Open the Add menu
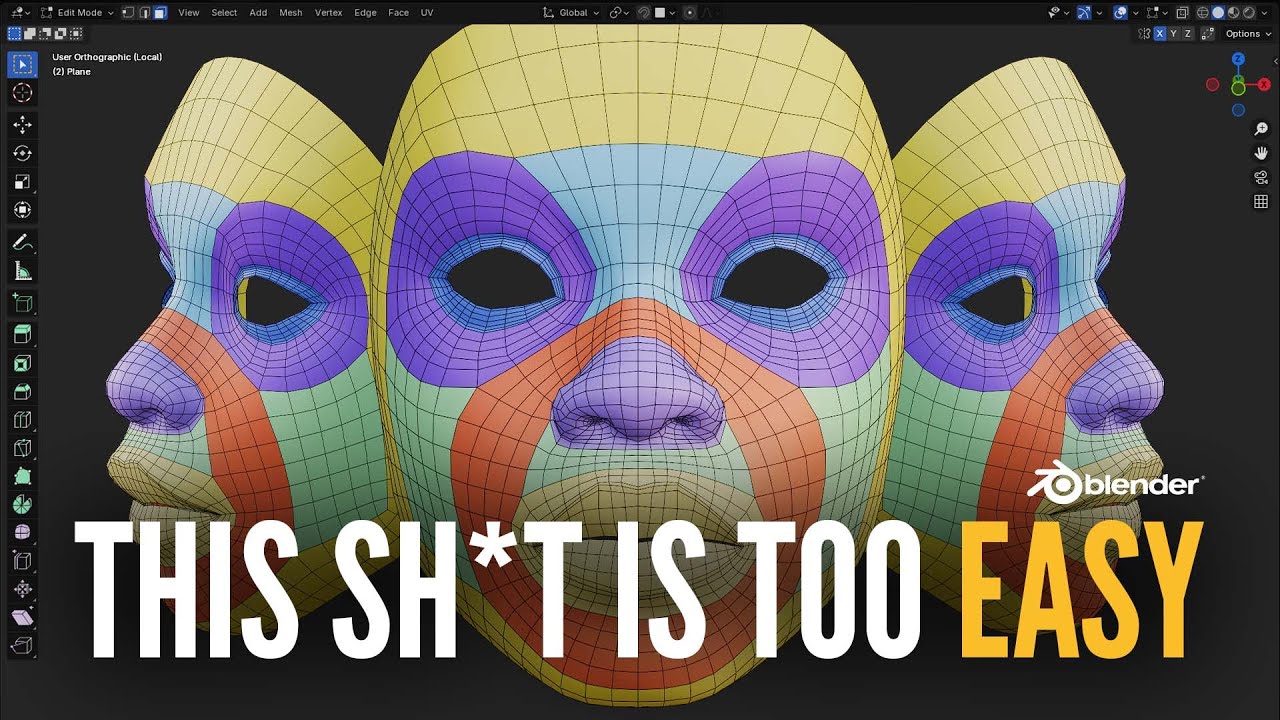The width and height of the screenshot is (1280, 720). [x=258, y=13]
